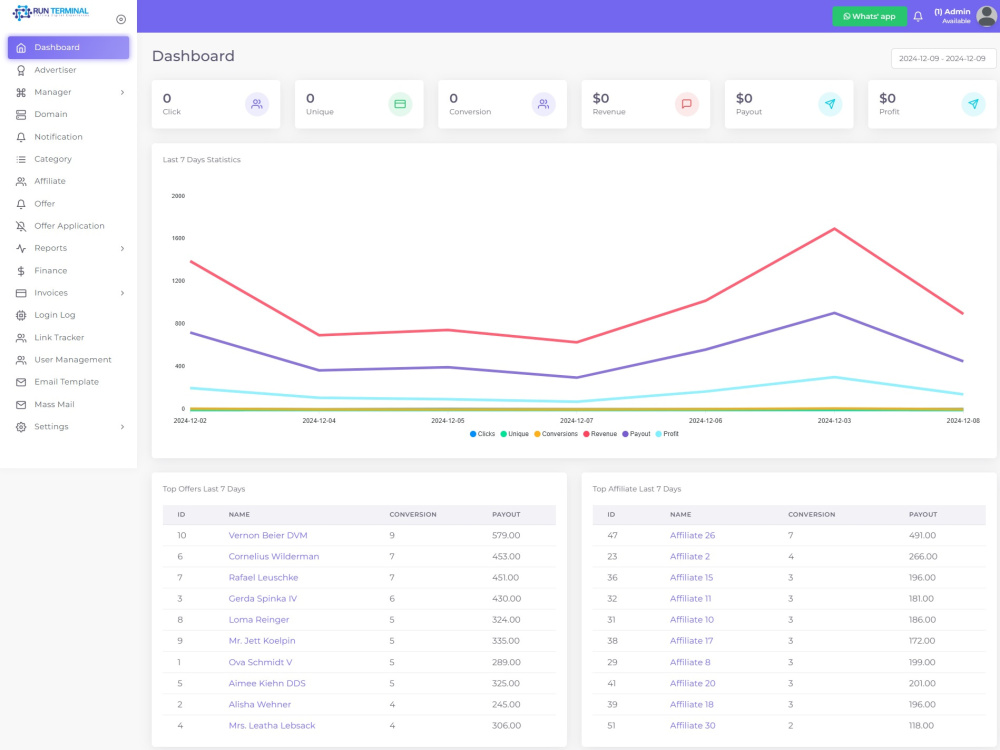This screenshot has height=750, width=1000.
Task: Open Offer Application menu item
Action: [68, 226]
